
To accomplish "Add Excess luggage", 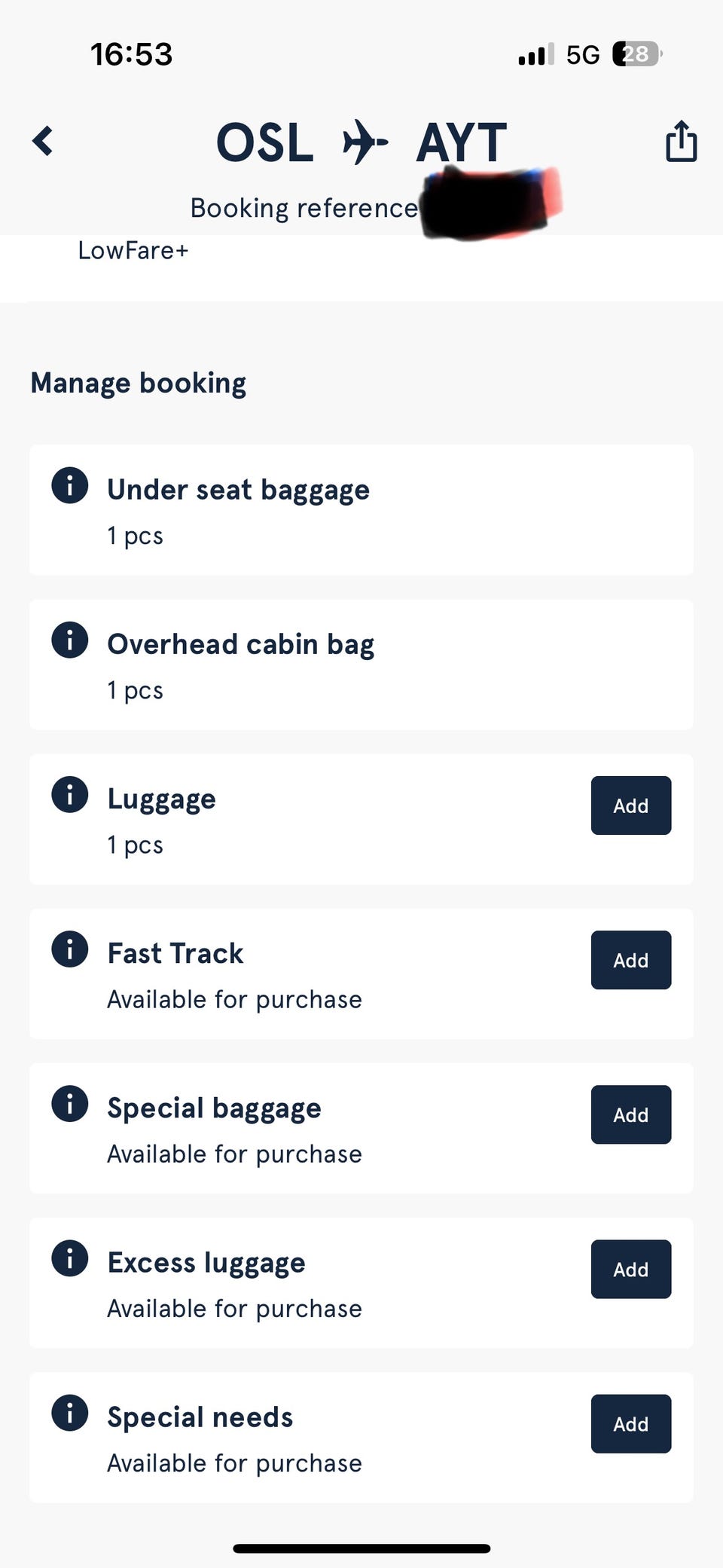I will click(x=630, y=1269).
